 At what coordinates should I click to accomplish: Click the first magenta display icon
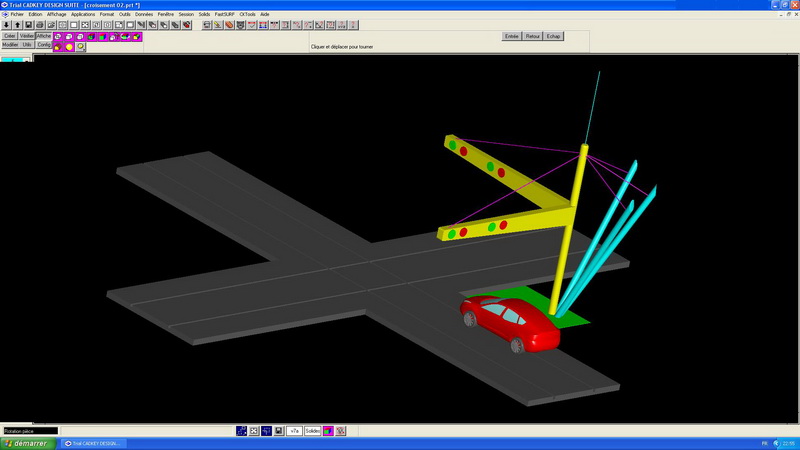click(x=58, y=36)
